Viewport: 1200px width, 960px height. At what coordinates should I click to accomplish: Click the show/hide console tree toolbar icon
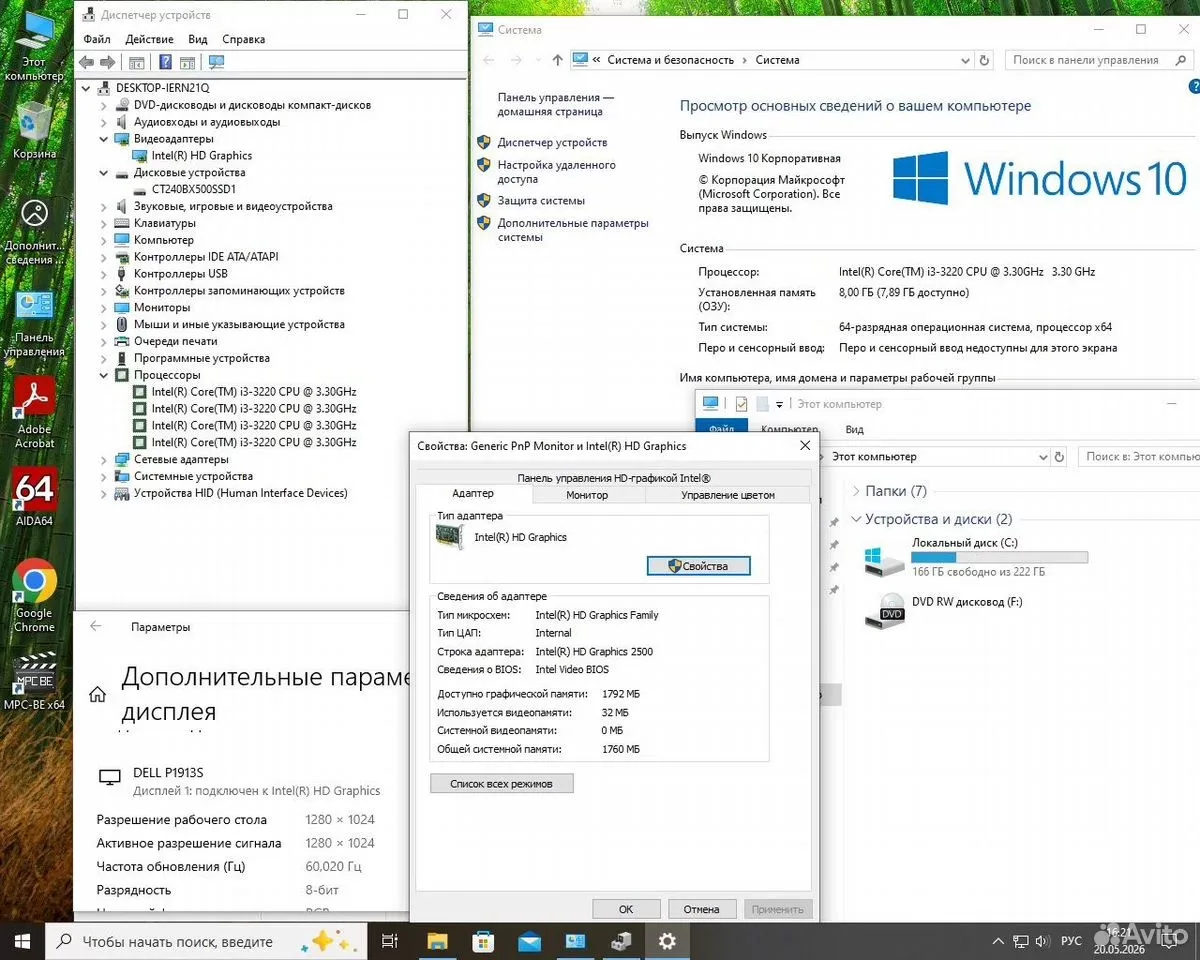click(x=137, y=62)
